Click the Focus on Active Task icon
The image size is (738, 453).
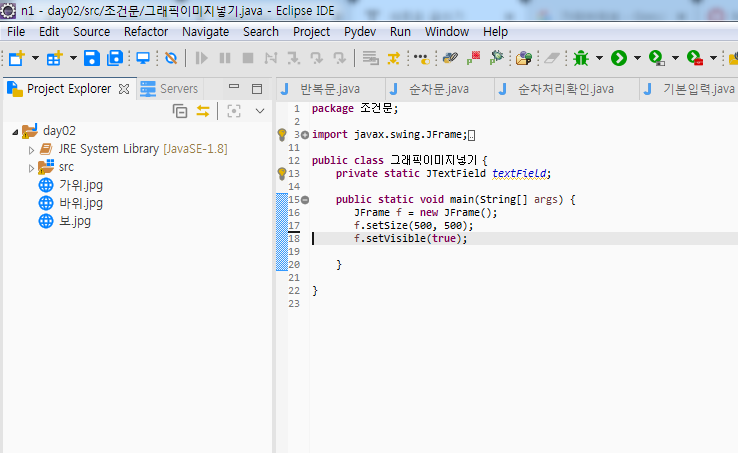(x=234, y=111)
